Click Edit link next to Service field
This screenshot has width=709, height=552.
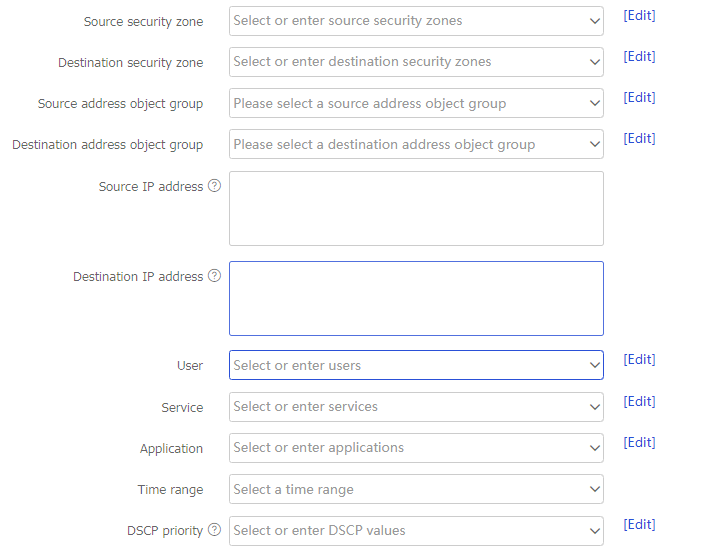(x=639, y=401)
